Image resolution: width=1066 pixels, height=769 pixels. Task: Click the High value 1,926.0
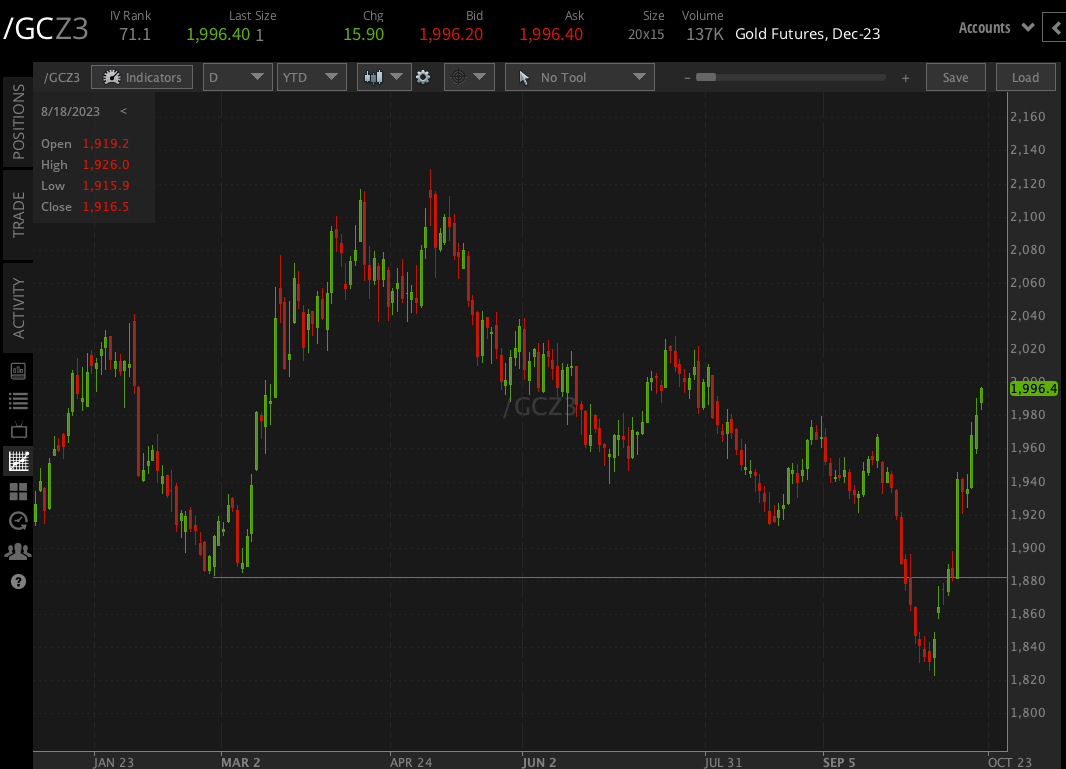106,165
